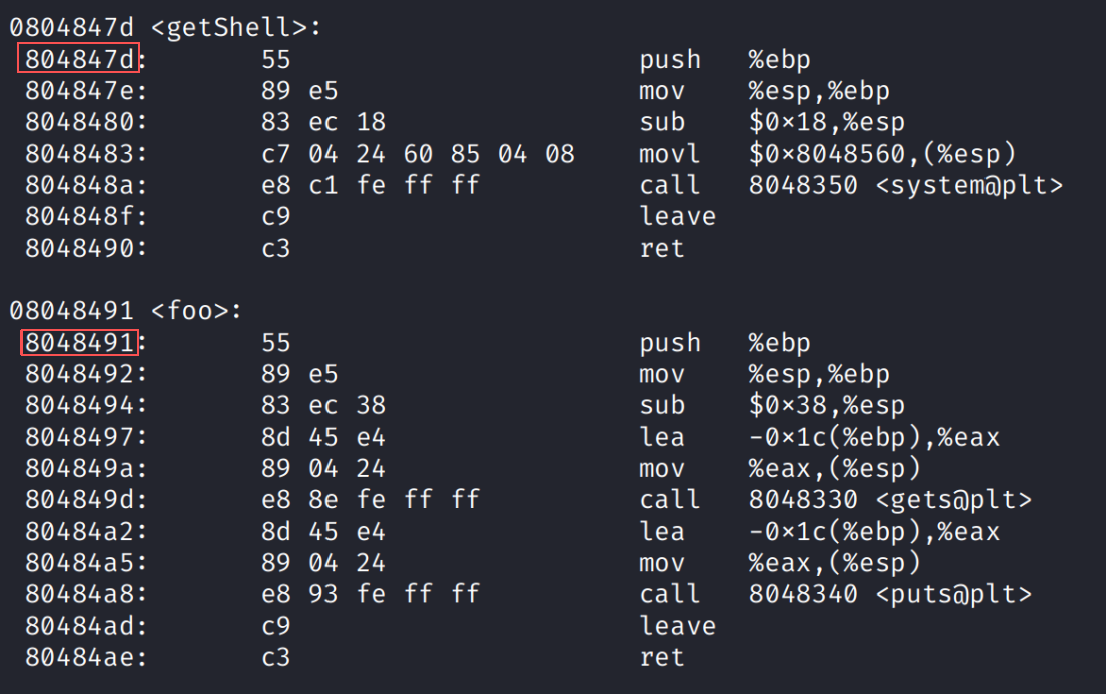1106x694 pixels.
Task: Click the red-boxed address 804847d
Action: pyautogui.click(x=79, y=60)
